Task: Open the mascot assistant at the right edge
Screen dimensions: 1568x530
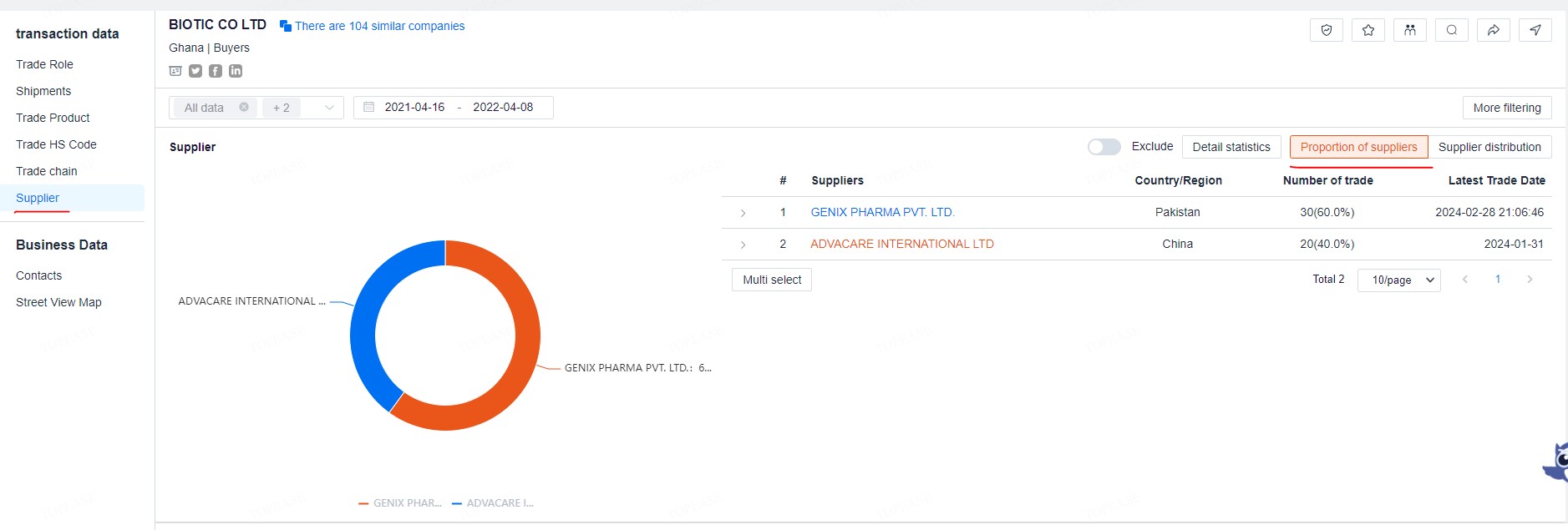Action: 1556,462
